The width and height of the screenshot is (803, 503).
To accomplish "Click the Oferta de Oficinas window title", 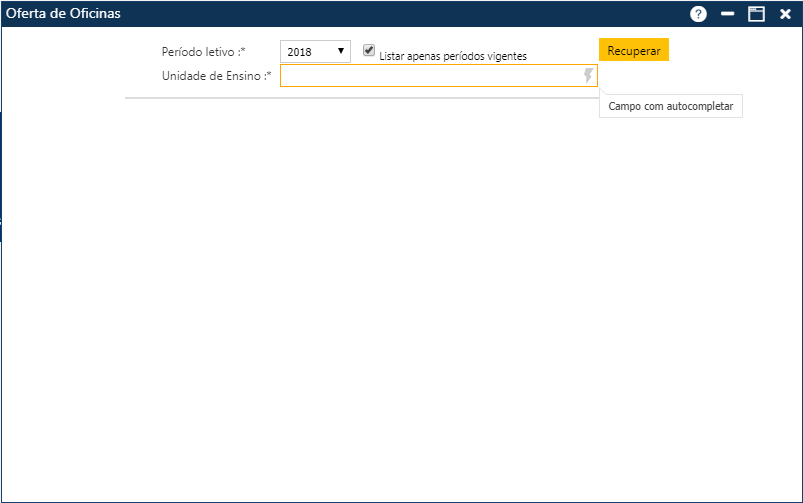I will point(64,13).
